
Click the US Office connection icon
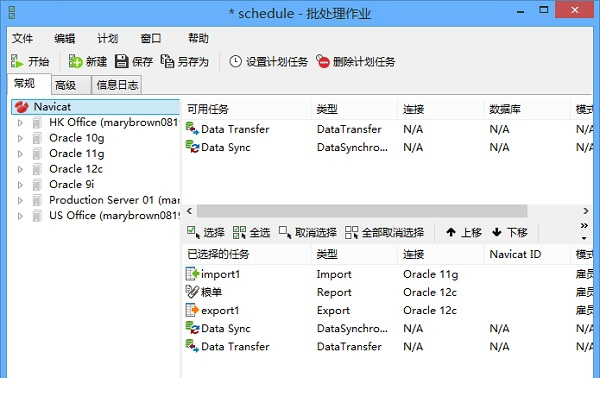click(37, 216)
